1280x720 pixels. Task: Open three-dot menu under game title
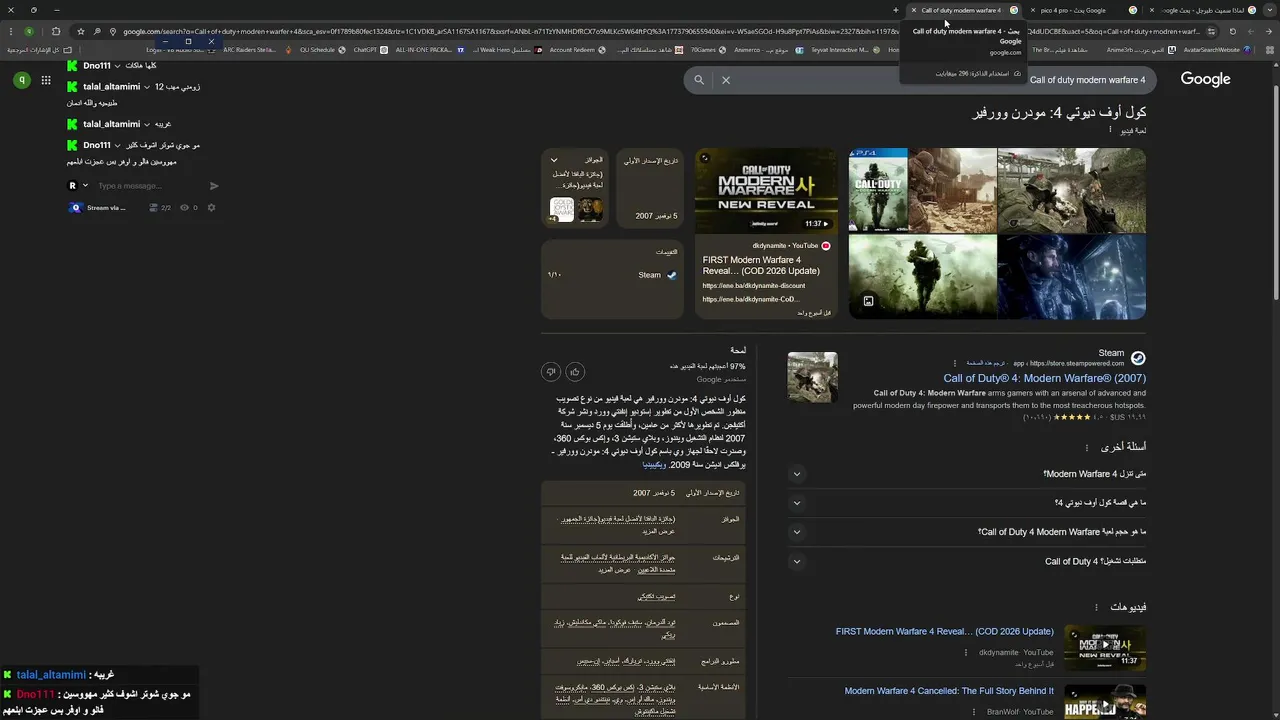click(x=1110, y=130)
